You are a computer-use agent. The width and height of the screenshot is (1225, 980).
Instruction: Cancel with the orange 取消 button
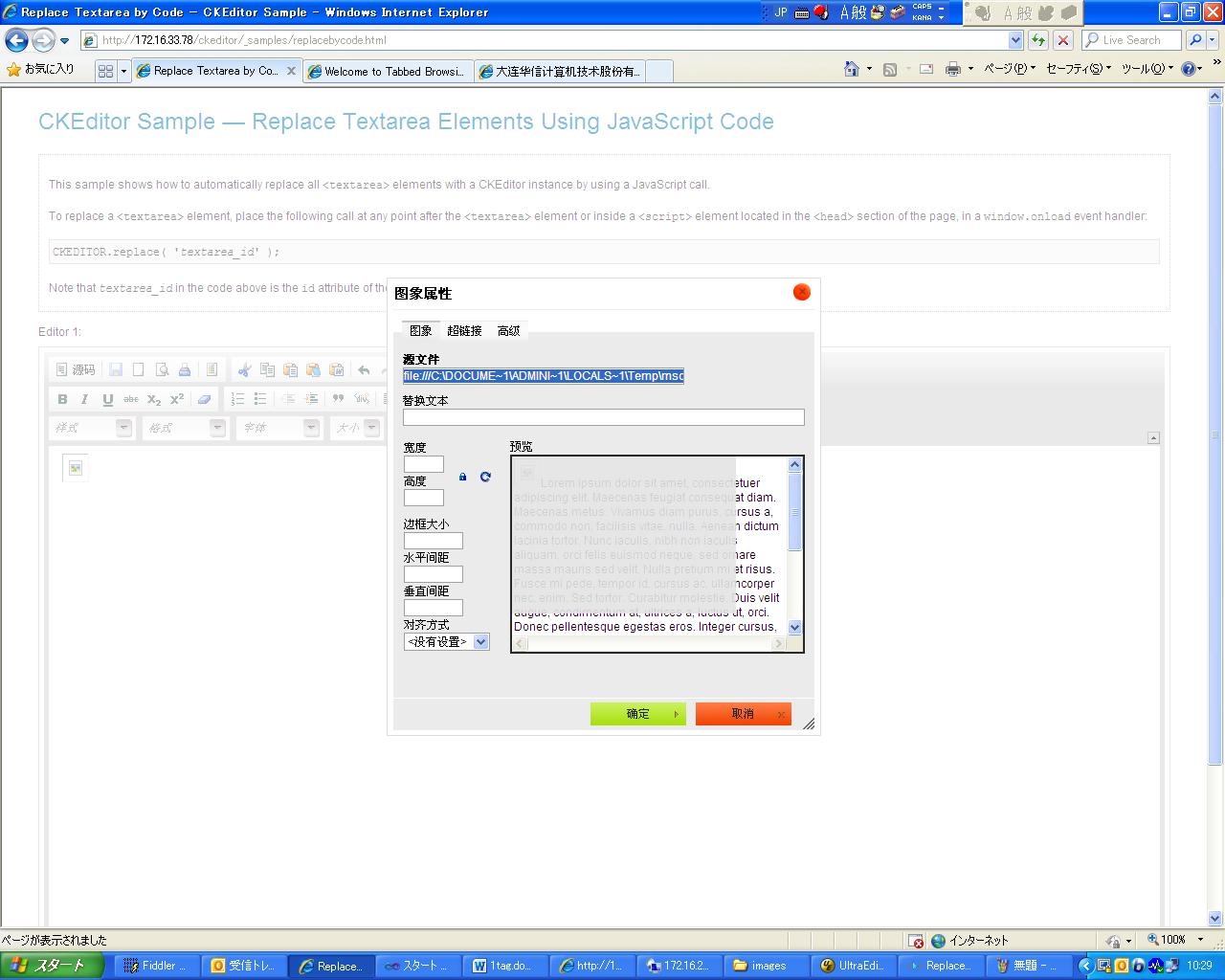pyautogui.click(x=744, y=714)
